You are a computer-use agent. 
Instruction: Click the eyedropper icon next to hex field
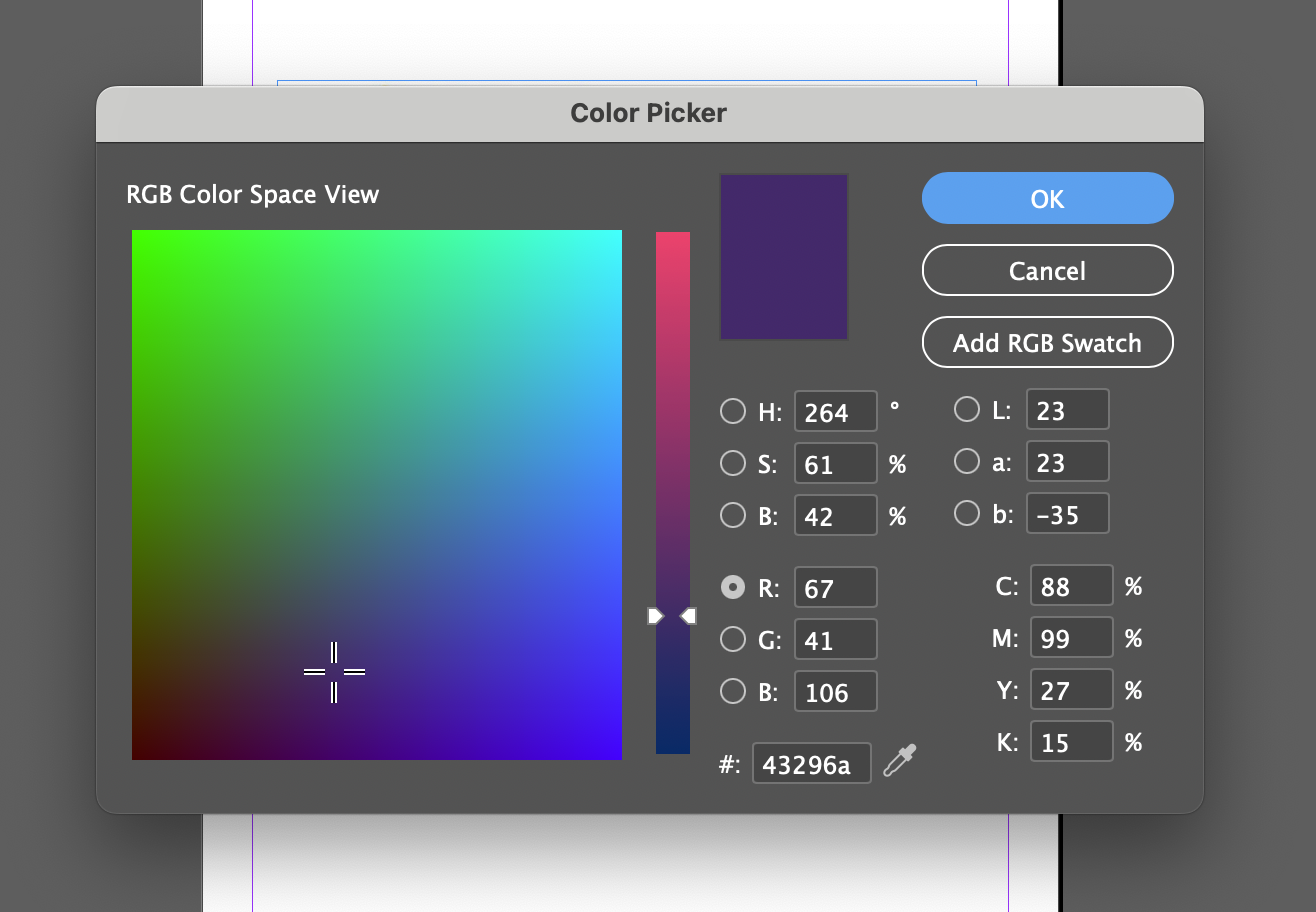click(897, 763)
